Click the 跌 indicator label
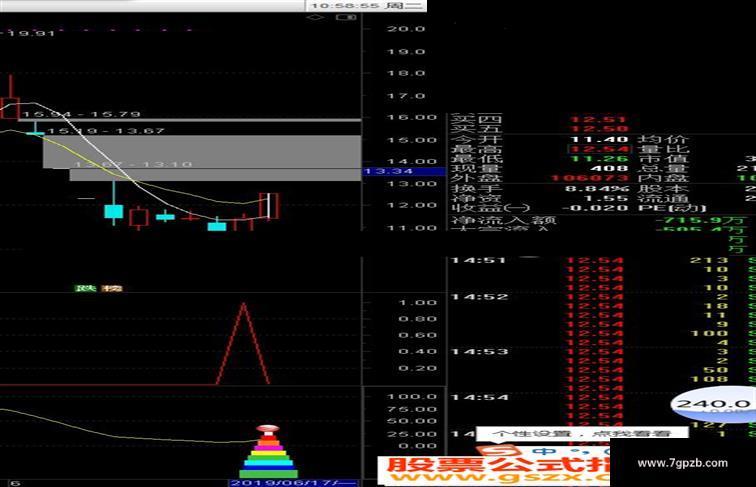756x487 pixels. pos(86,288)
